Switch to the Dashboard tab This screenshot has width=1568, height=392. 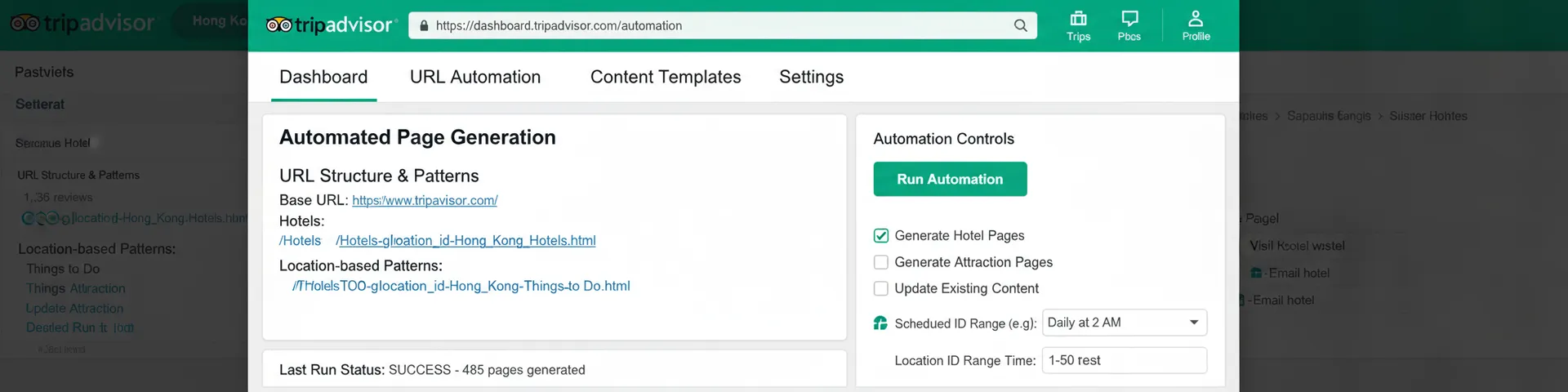[323, 77]
